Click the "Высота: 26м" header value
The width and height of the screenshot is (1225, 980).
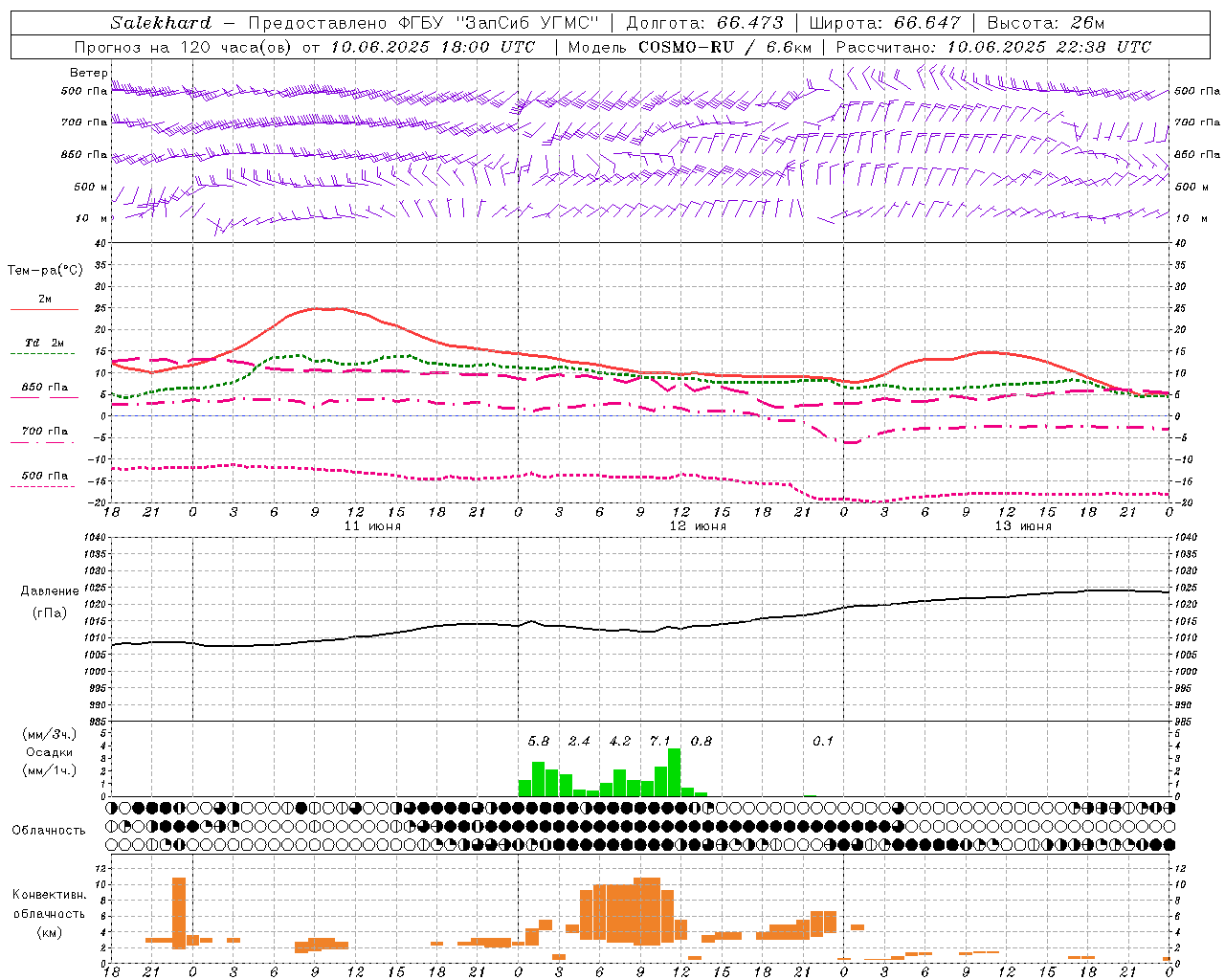point(1045,22)
